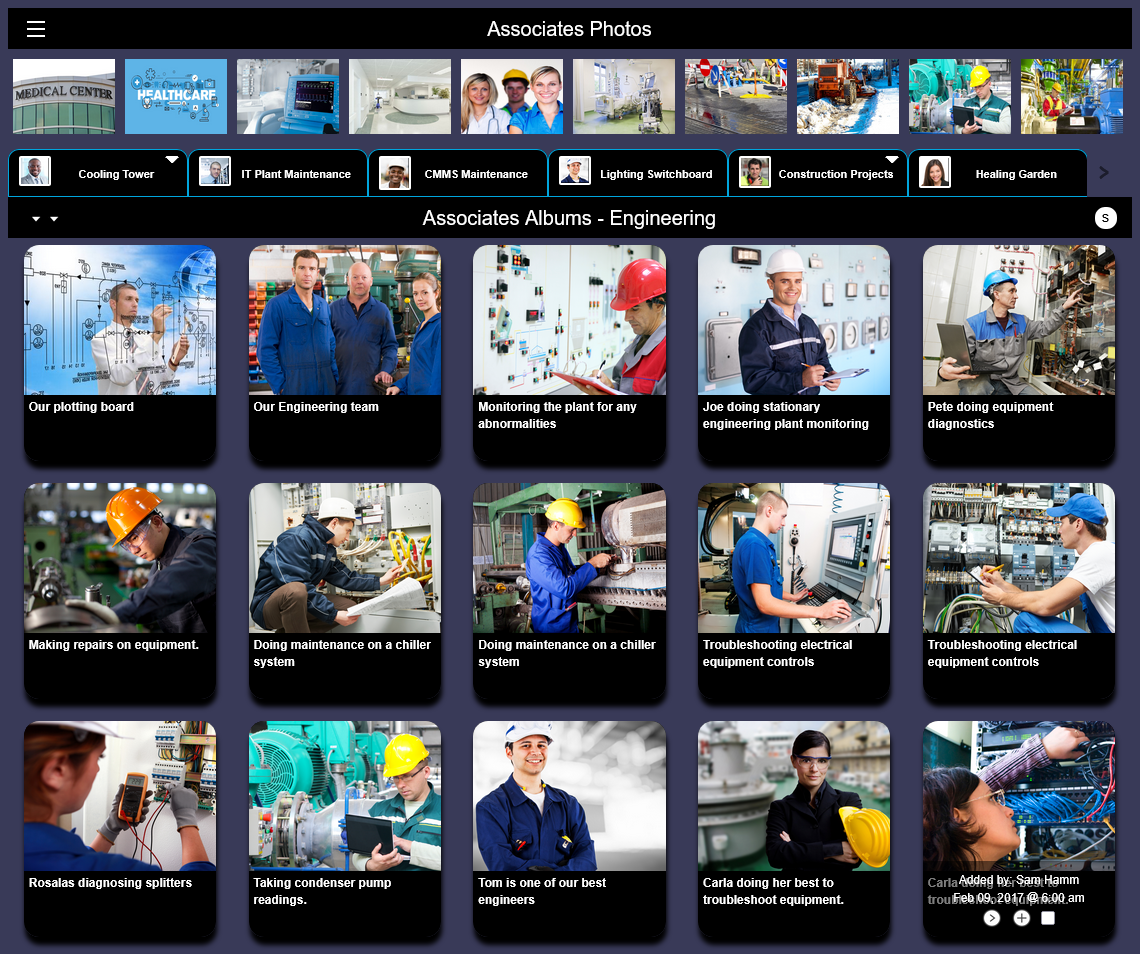The height and width of the screenshot is (954, 1140).
Task: Click the plus icon on hovered photo card
Action: pyautogui.click(x=1021, y=918)
